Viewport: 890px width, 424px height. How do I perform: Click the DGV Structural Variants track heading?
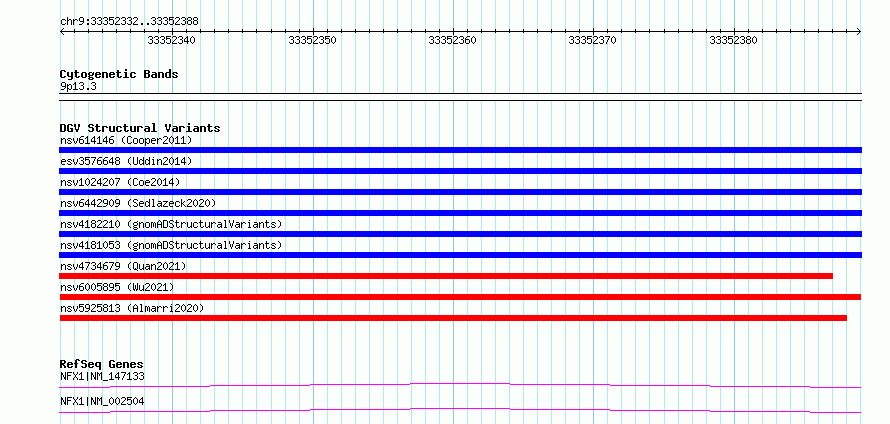pos(140,128)
